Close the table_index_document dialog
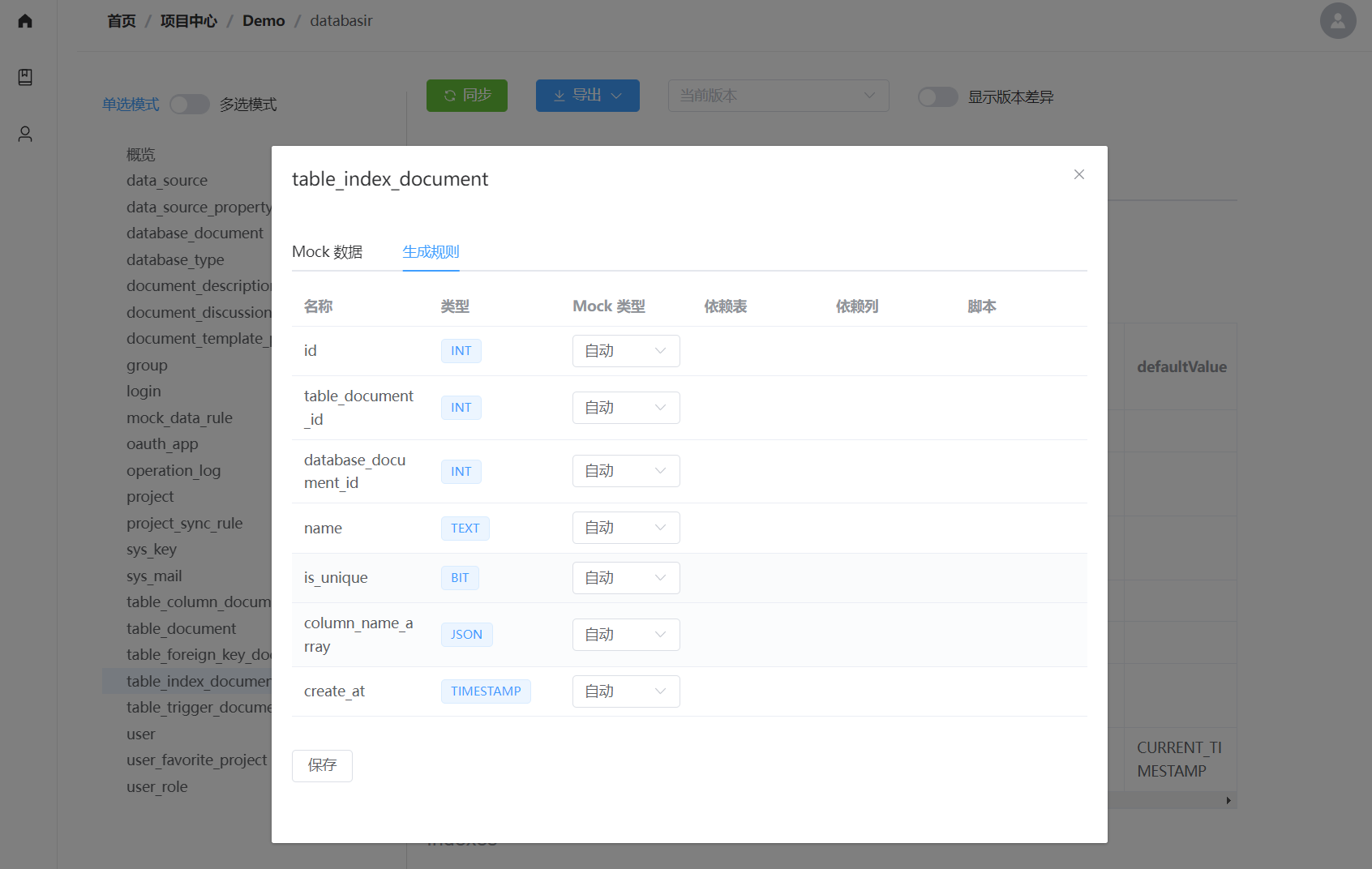 click(1078, 174)
